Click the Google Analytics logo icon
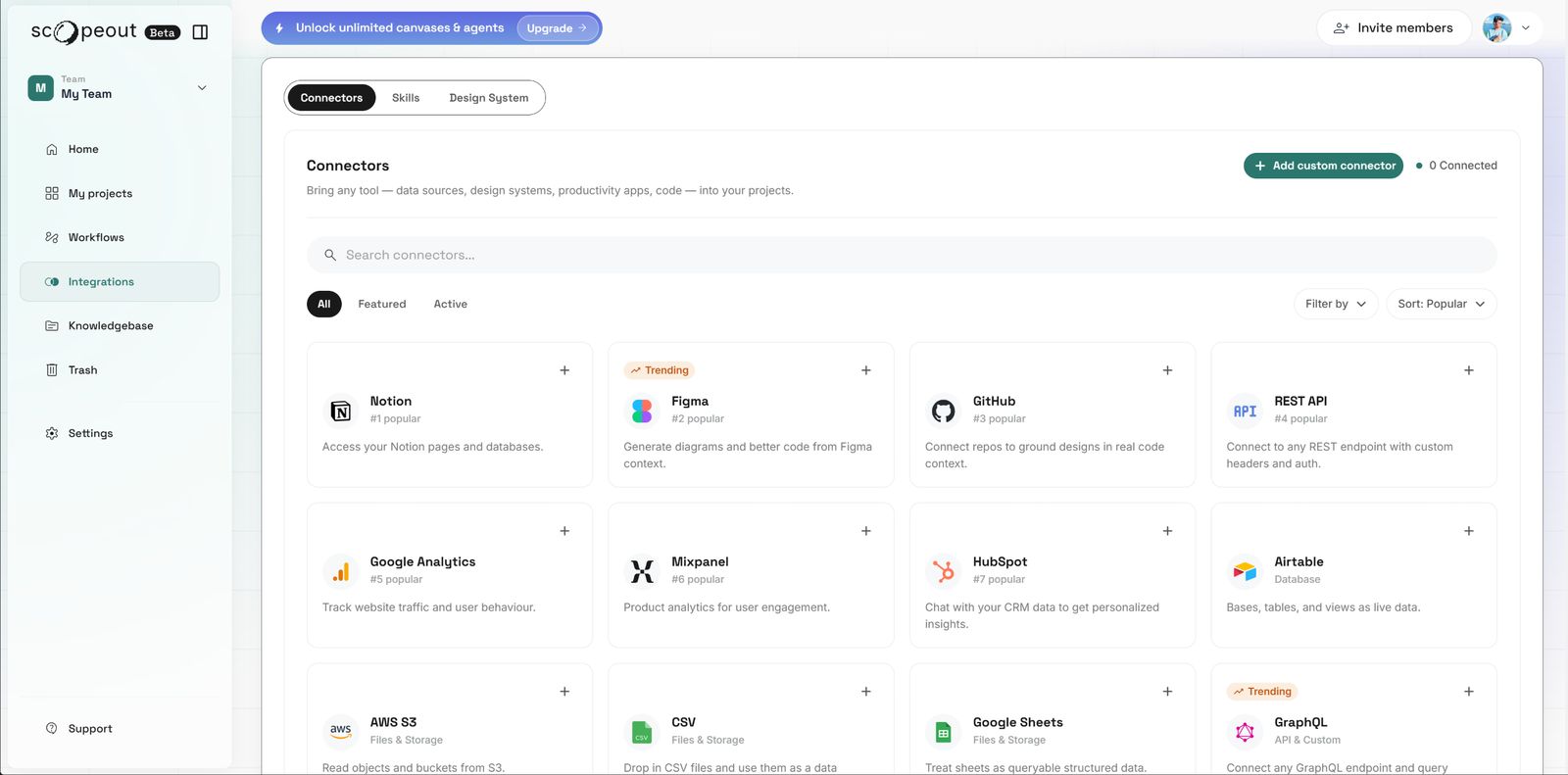This screenshot has height=775, width=1568. [340, 571]
